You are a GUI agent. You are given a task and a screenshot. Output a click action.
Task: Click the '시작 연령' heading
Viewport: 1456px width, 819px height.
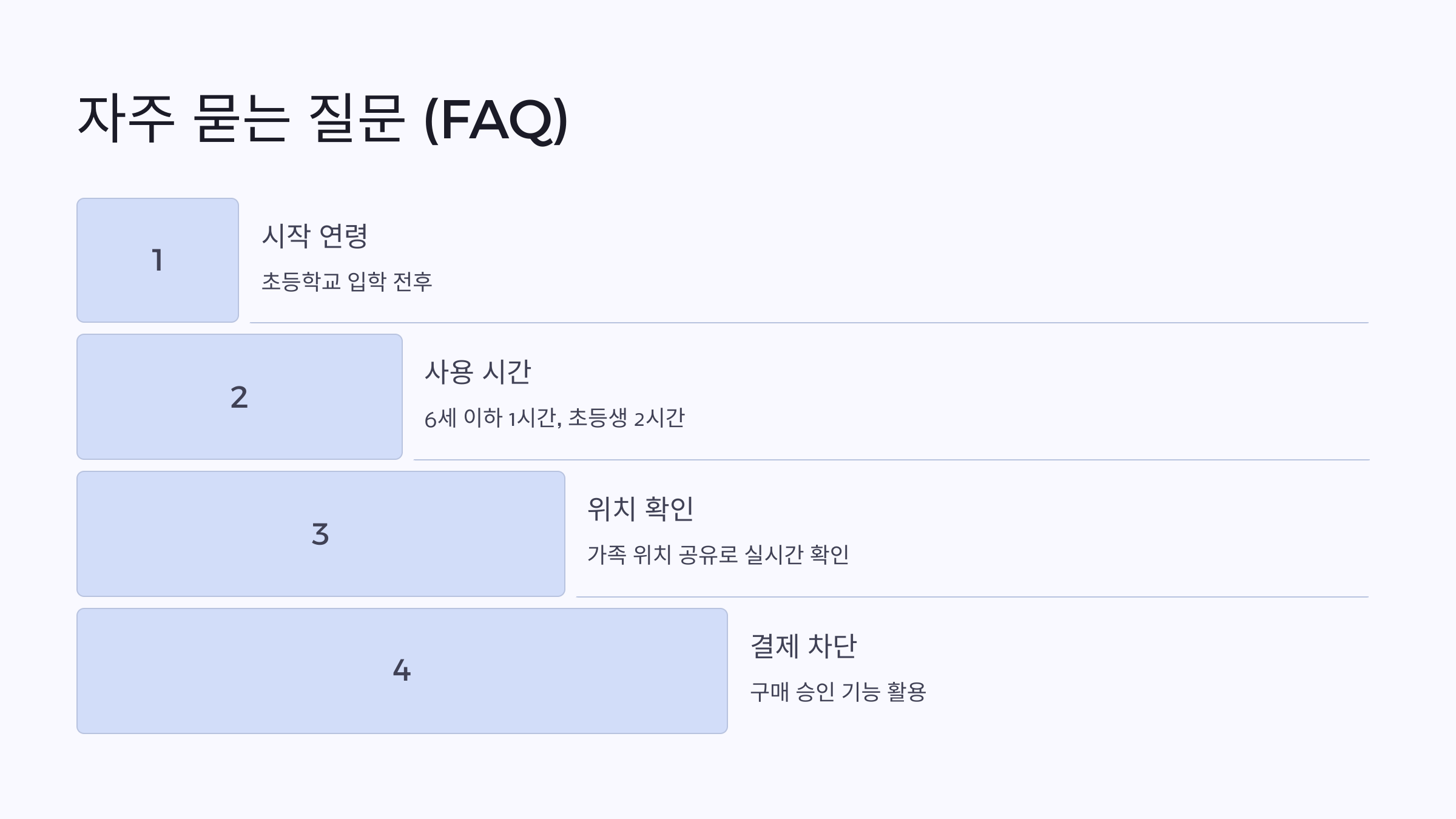[315, 235]
